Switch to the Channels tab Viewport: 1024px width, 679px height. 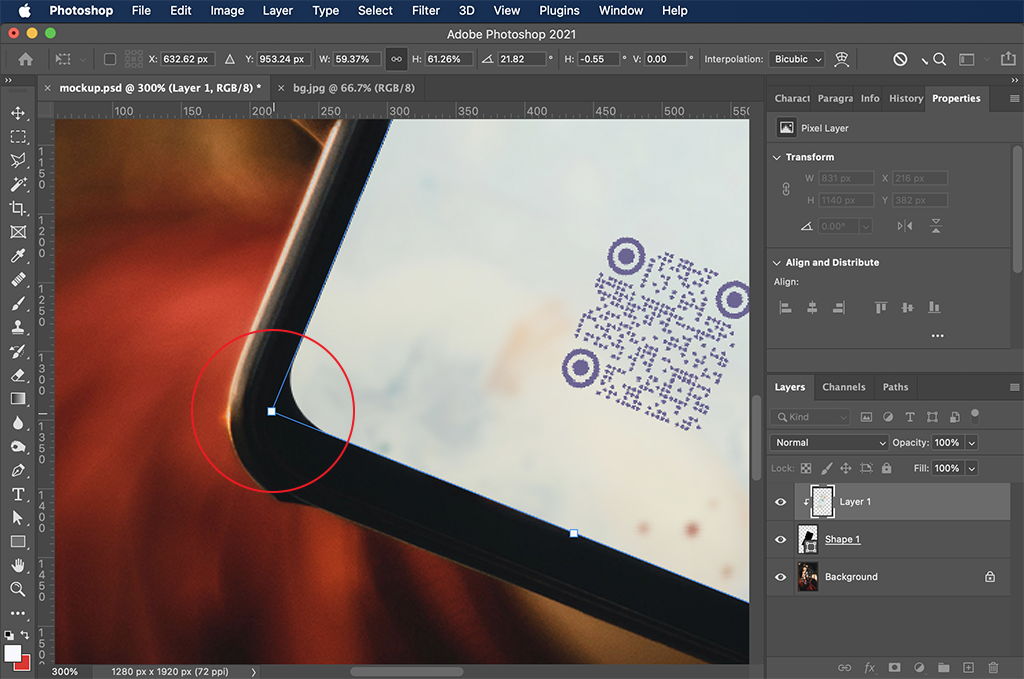click(x=844, y=387)
